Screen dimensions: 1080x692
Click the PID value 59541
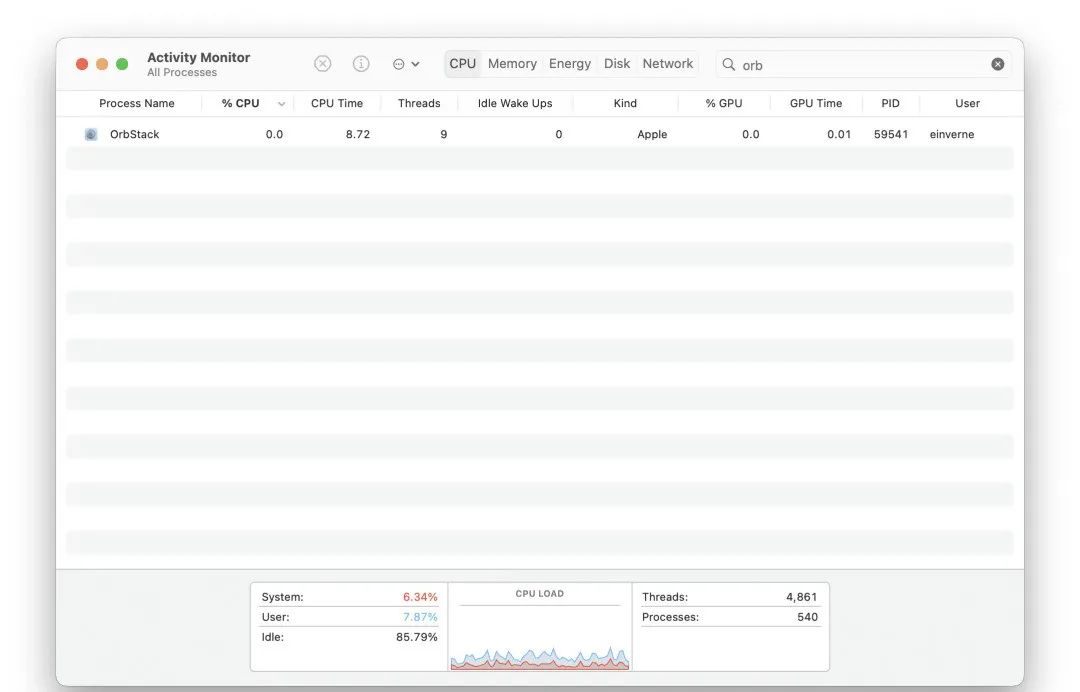click(891, 134)
